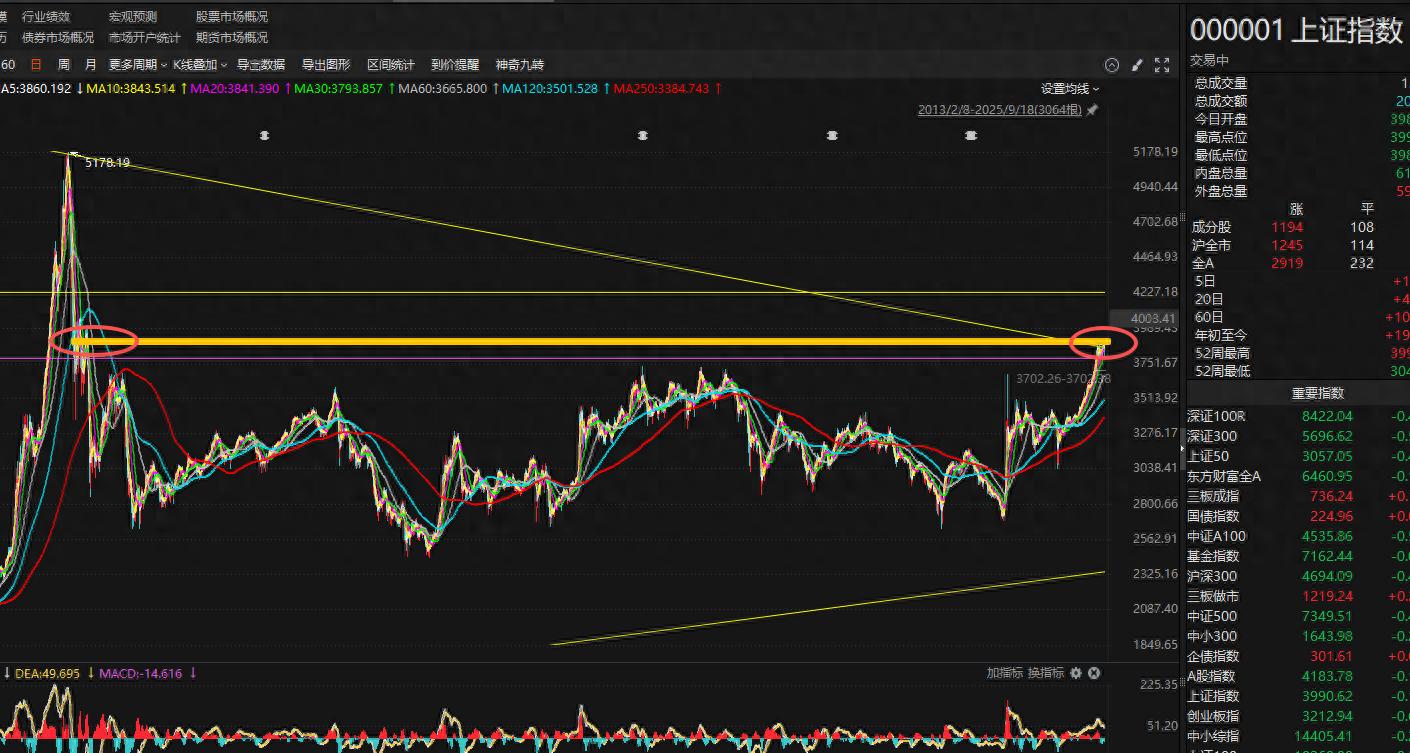Close the MACD indicator panel
This screenshot has width=1410, height=753.
click(x=1094, y=673)
